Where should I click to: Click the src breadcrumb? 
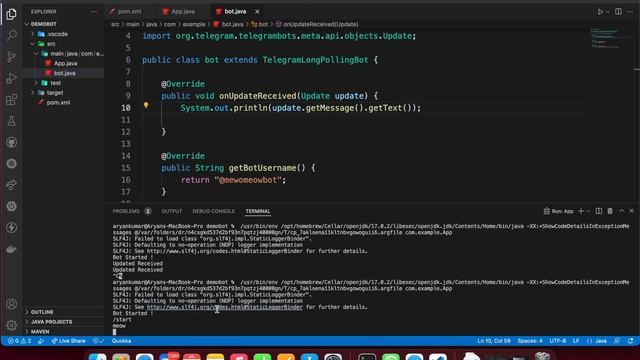point(115,24)
